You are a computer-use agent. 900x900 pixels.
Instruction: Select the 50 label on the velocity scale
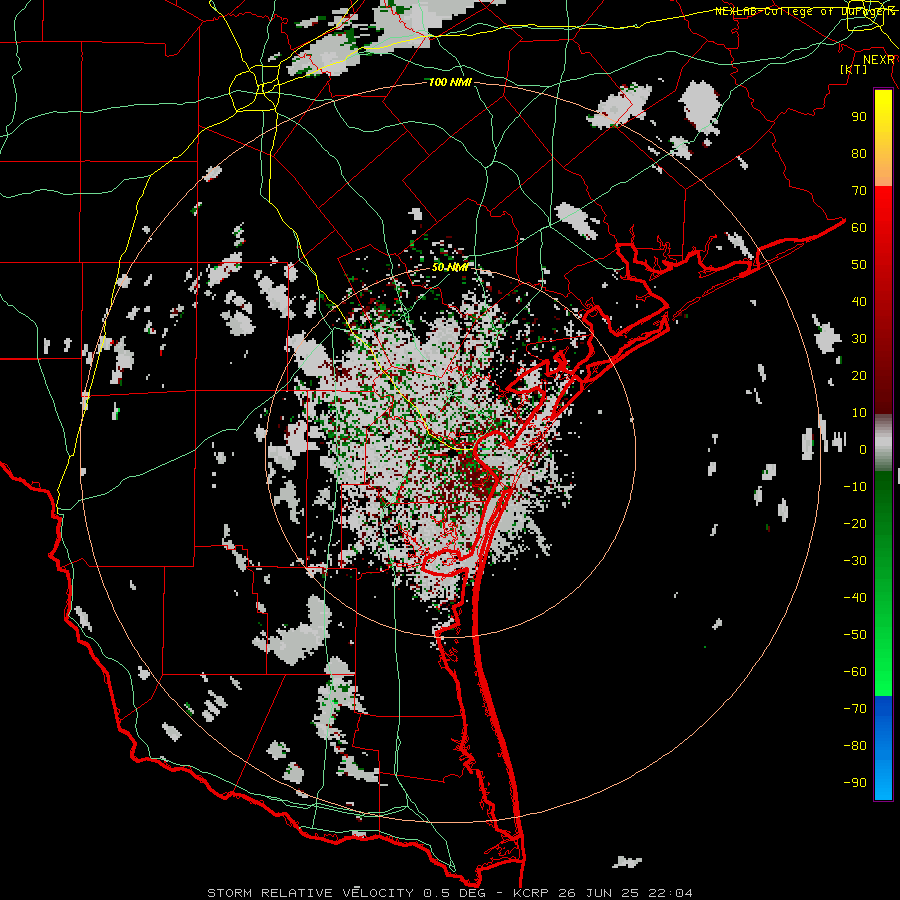point(859,265)
